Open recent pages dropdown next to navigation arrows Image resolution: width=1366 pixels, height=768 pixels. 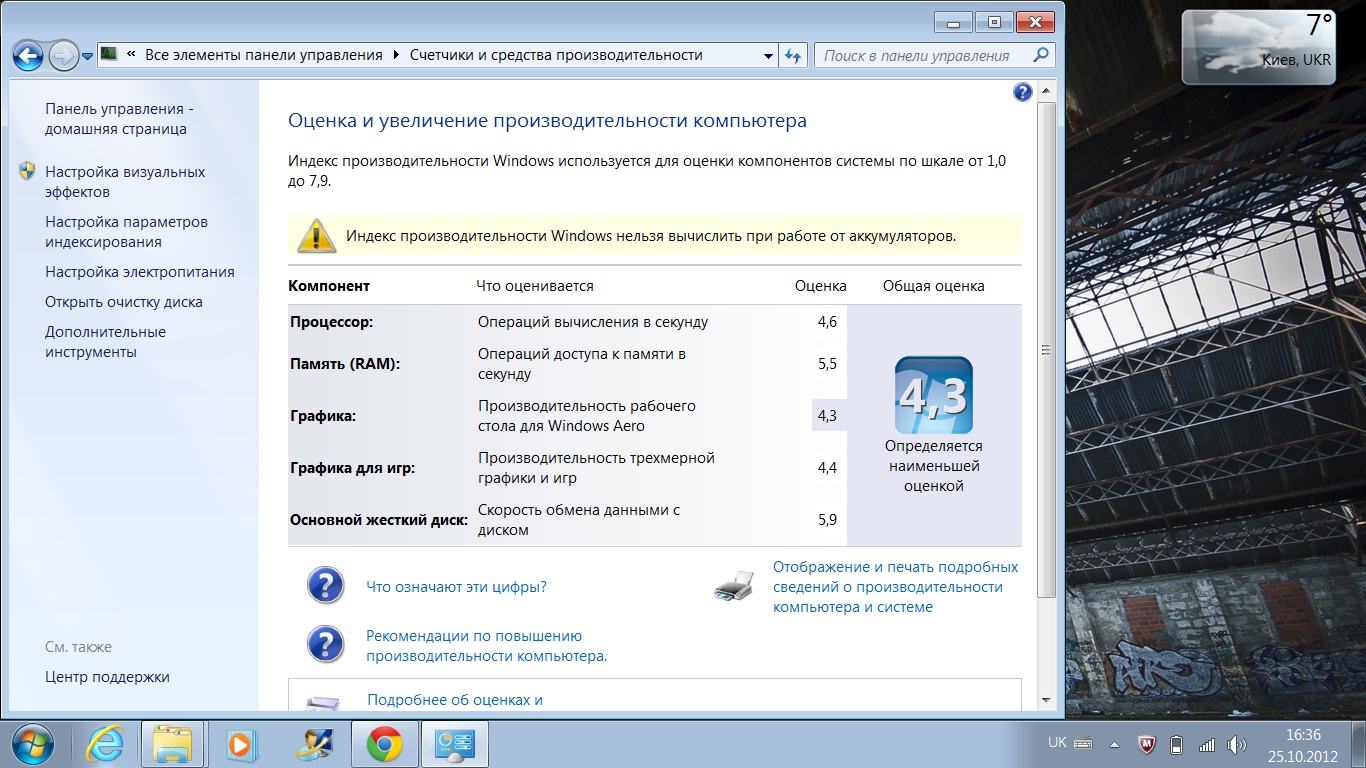click(x=88, y=56)
